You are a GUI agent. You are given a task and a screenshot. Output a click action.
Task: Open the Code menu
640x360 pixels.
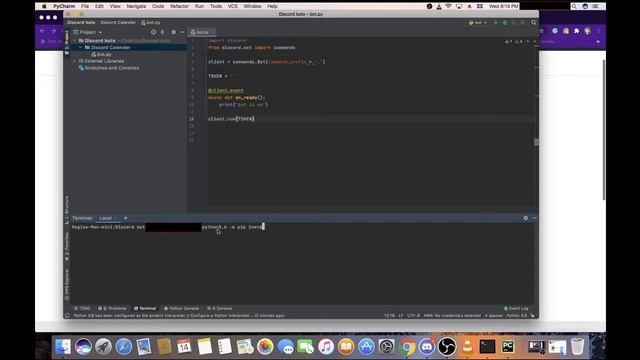158,6
